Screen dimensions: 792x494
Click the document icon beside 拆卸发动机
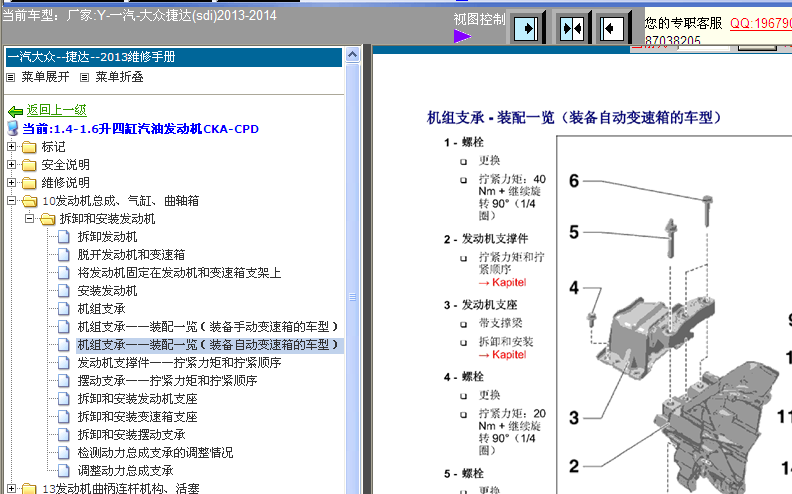64,236
